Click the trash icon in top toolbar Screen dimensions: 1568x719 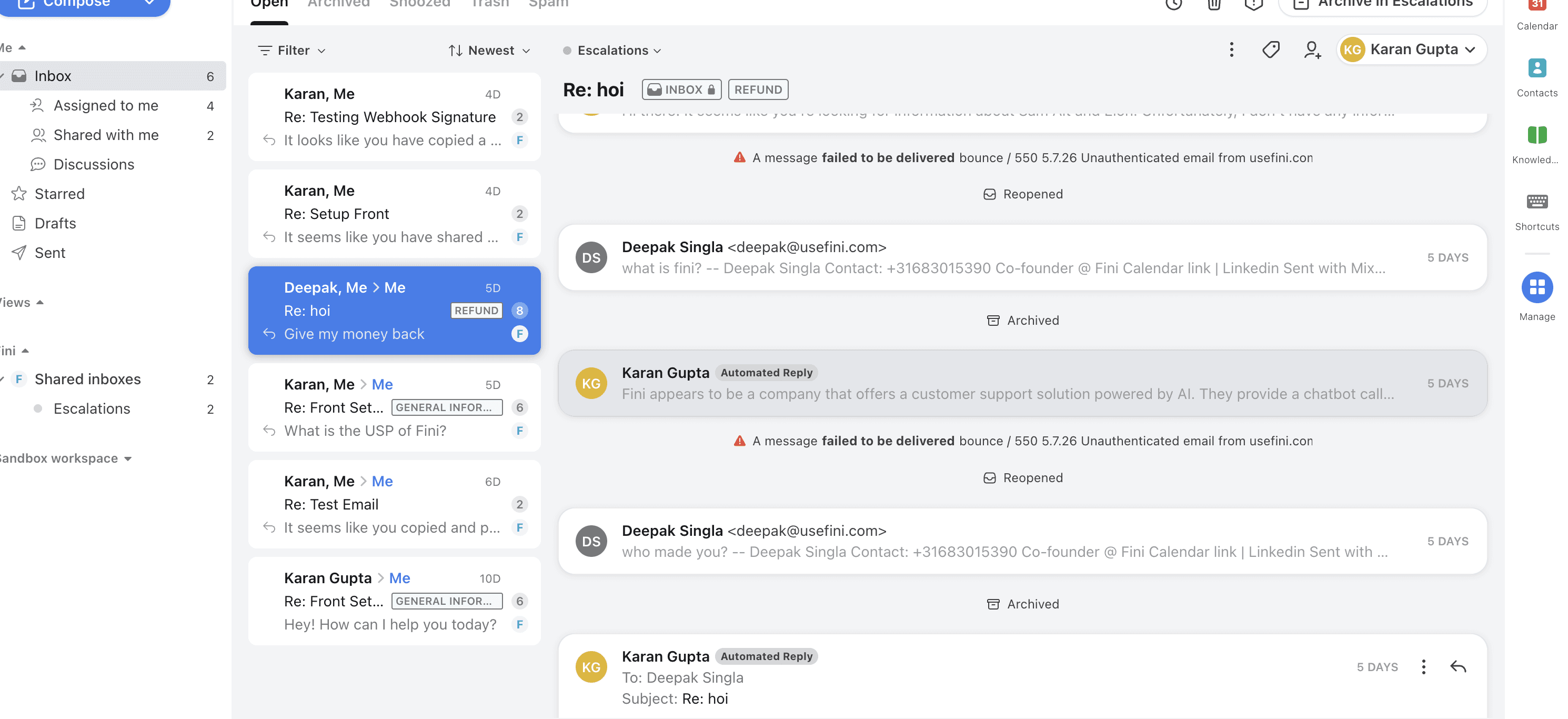pos(1214,4)
